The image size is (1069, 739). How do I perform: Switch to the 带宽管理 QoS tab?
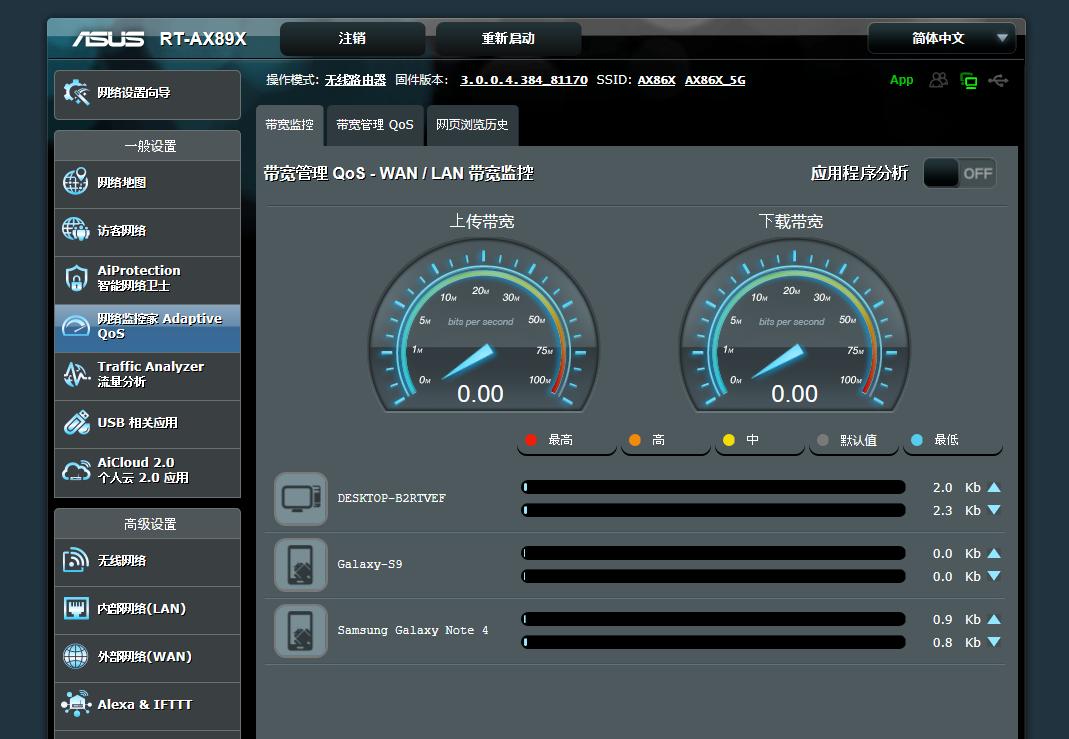374,125
